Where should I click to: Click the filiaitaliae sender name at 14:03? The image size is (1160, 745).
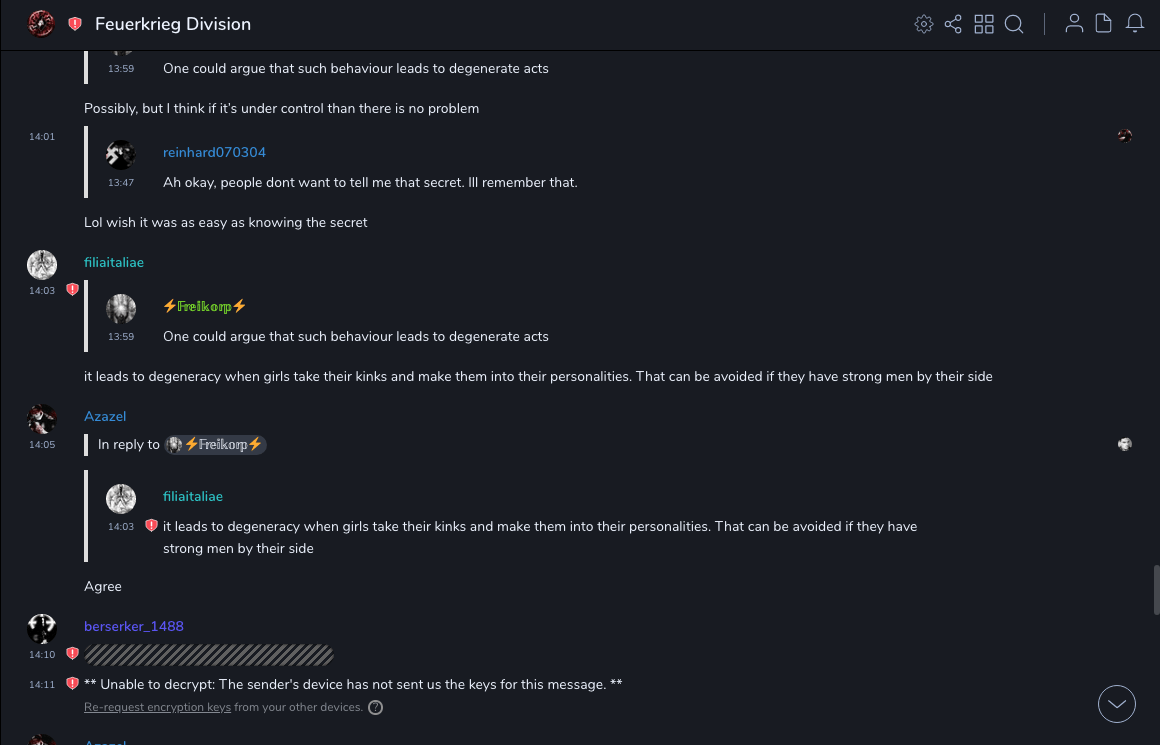pos(114,262)
